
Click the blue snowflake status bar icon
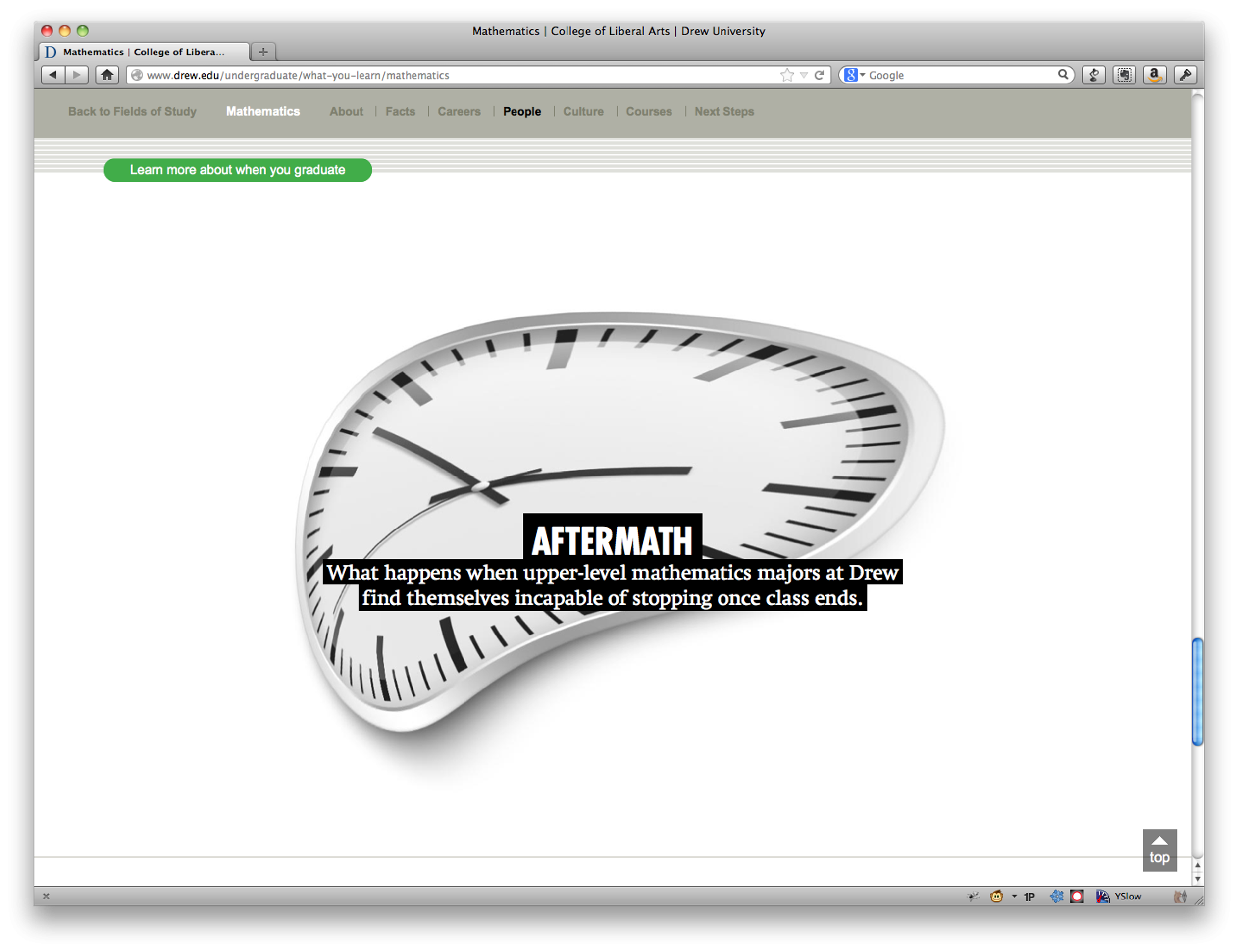(1056, 896)
